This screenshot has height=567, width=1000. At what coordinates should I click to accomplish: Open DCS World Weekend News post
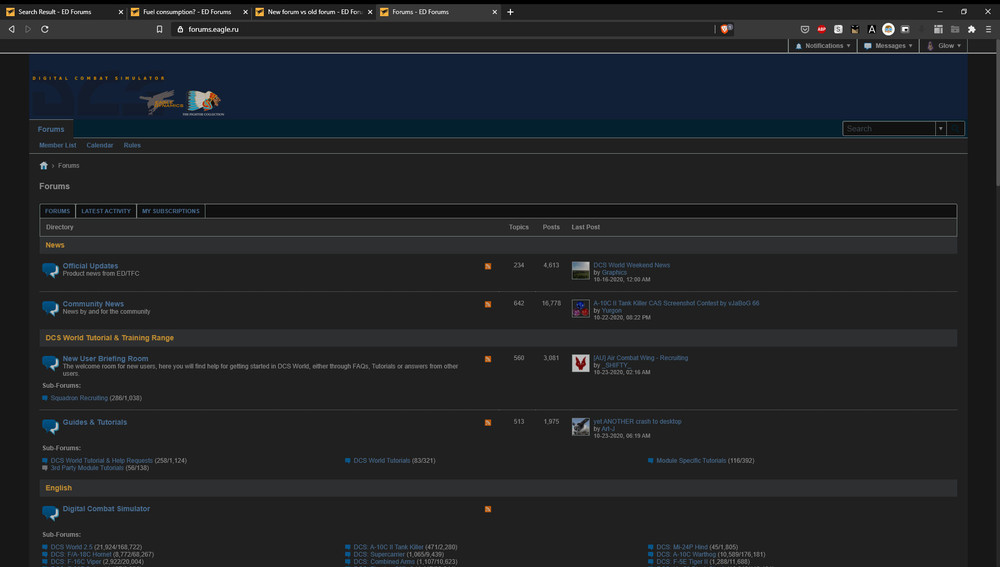click(631, 265)
